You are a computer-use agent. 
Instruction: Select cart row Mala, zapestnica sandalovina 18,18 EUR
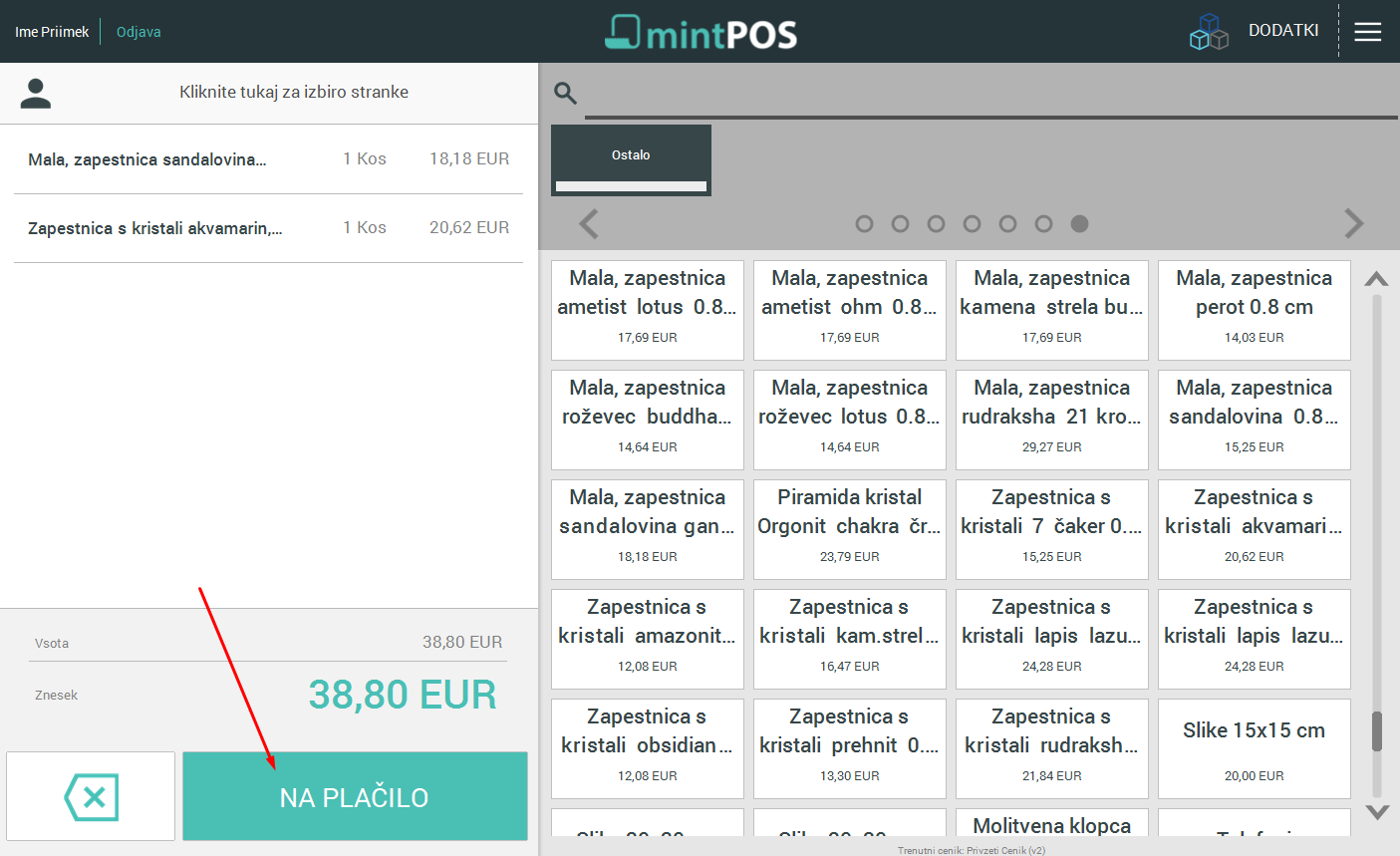point(268,159)
